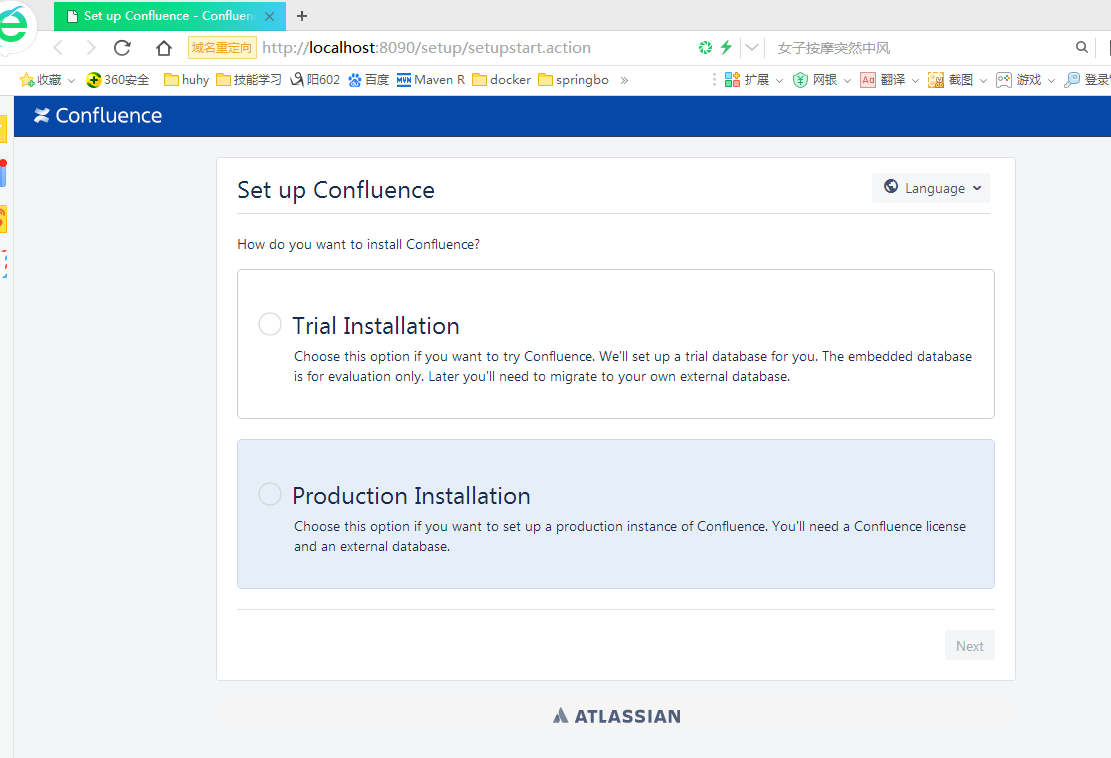Select the Trial Installation radio button
Image resolution: width=1111 pixels, height=758 pixels.
point(270,324)
